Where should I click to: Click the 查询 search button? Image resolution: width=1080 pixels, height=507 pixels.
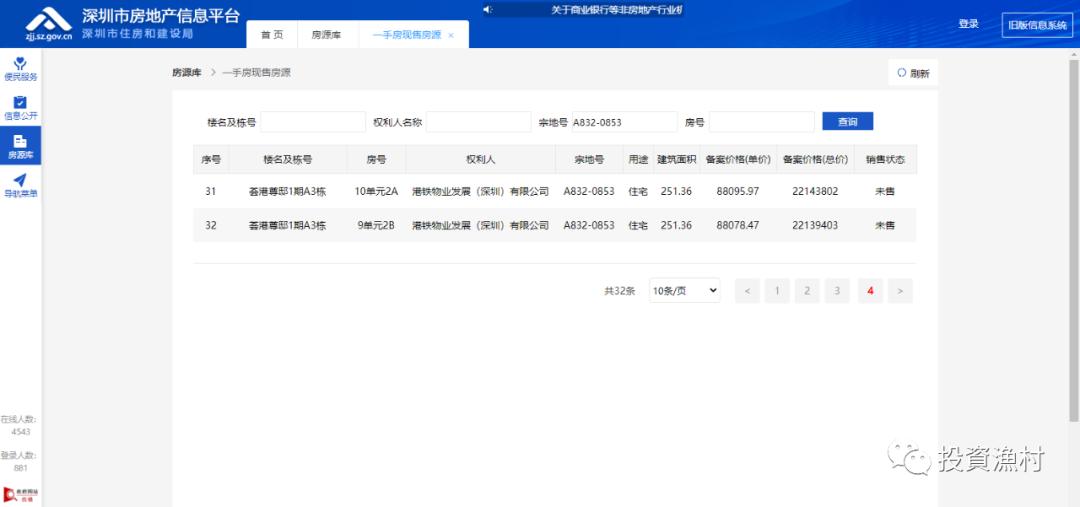tap(848, 121)
